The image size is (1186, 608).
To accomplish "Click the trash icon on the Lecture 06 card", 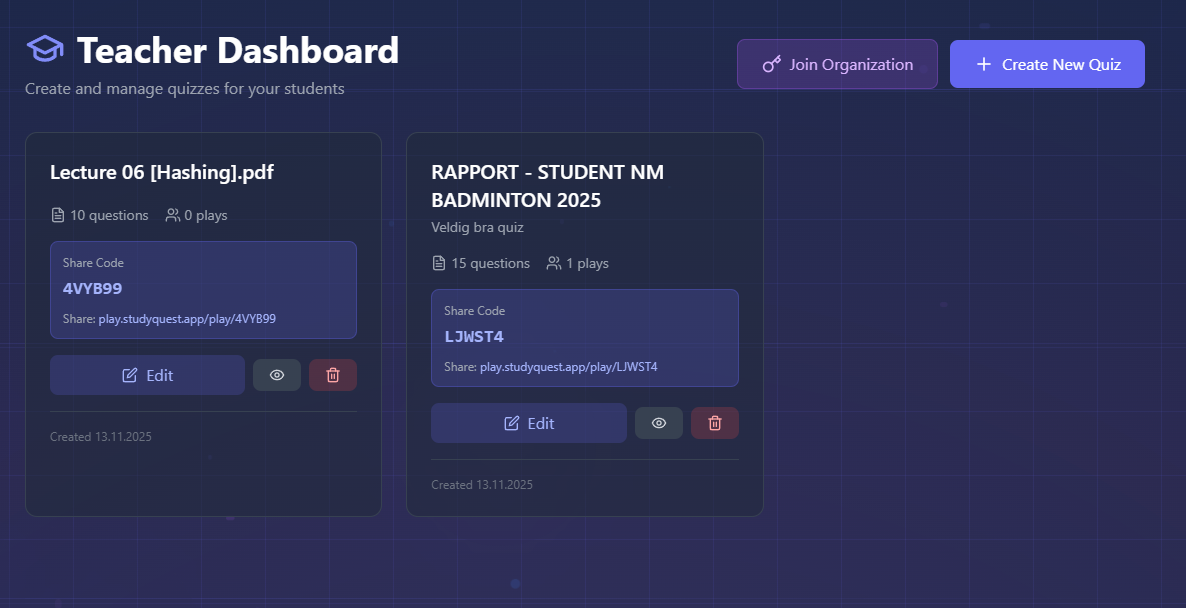I will 332,374.
